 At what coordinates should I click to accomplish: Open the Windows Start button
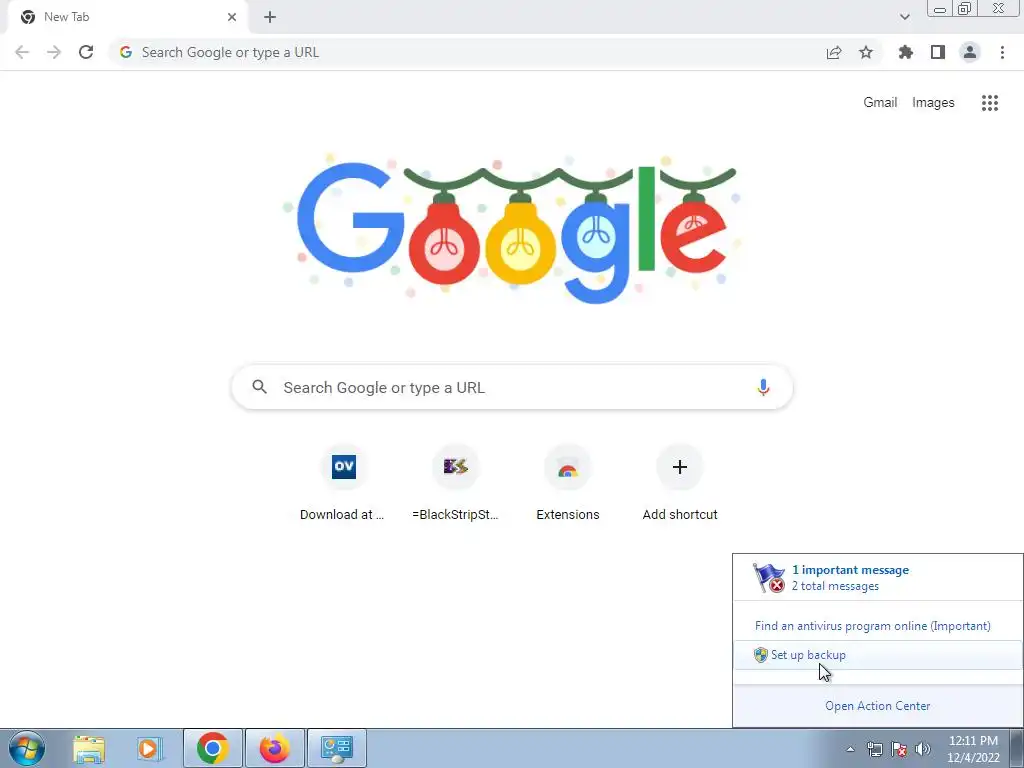click(x=27, y=748)
